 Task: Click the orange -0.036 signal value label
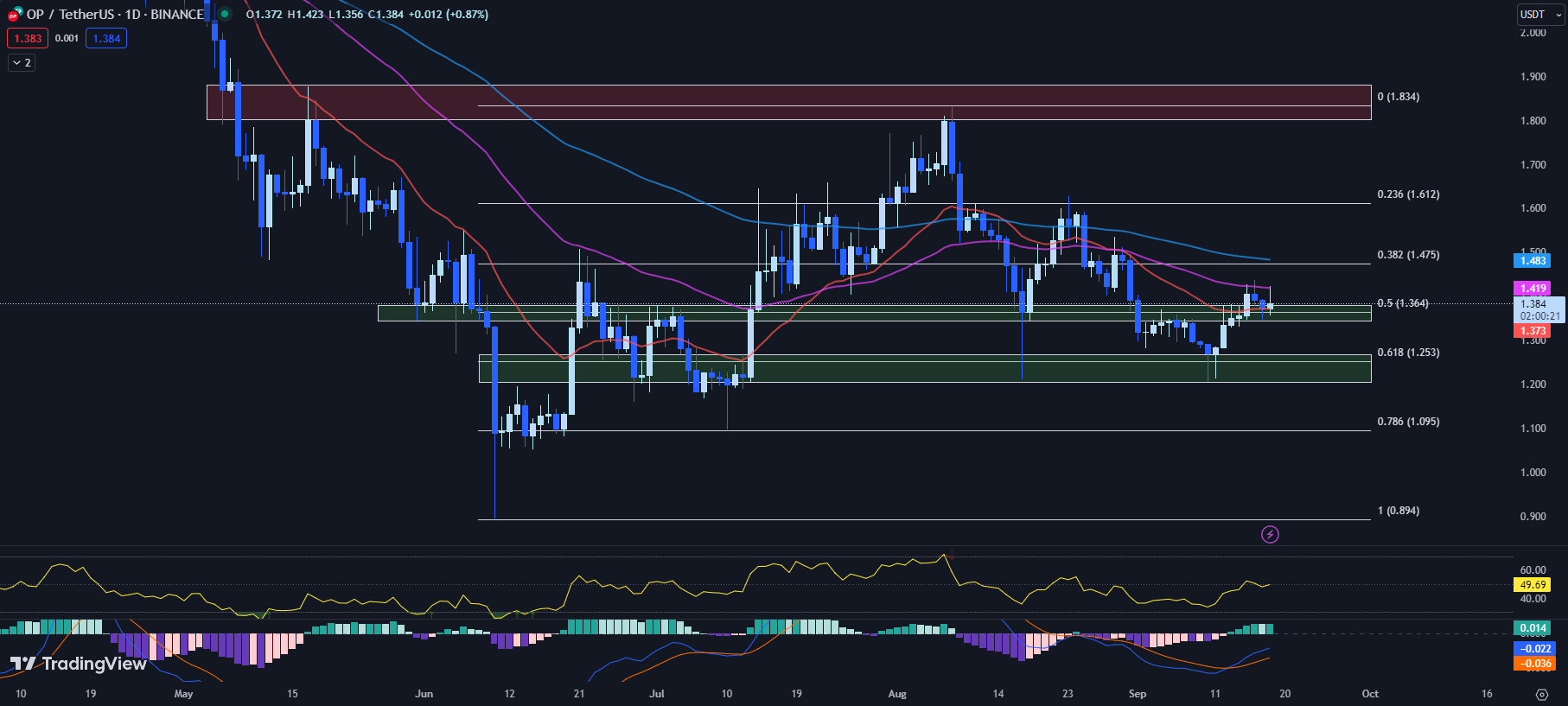pos(1534,664)
